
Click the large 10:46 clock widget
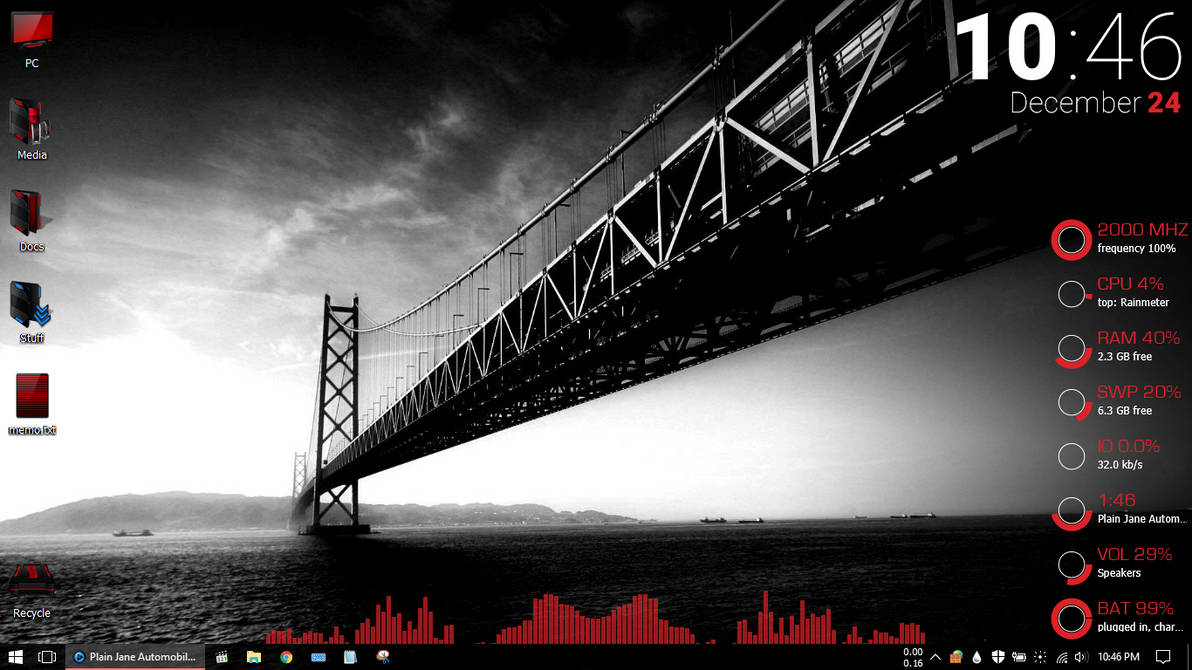click(x=1068, y=47)
